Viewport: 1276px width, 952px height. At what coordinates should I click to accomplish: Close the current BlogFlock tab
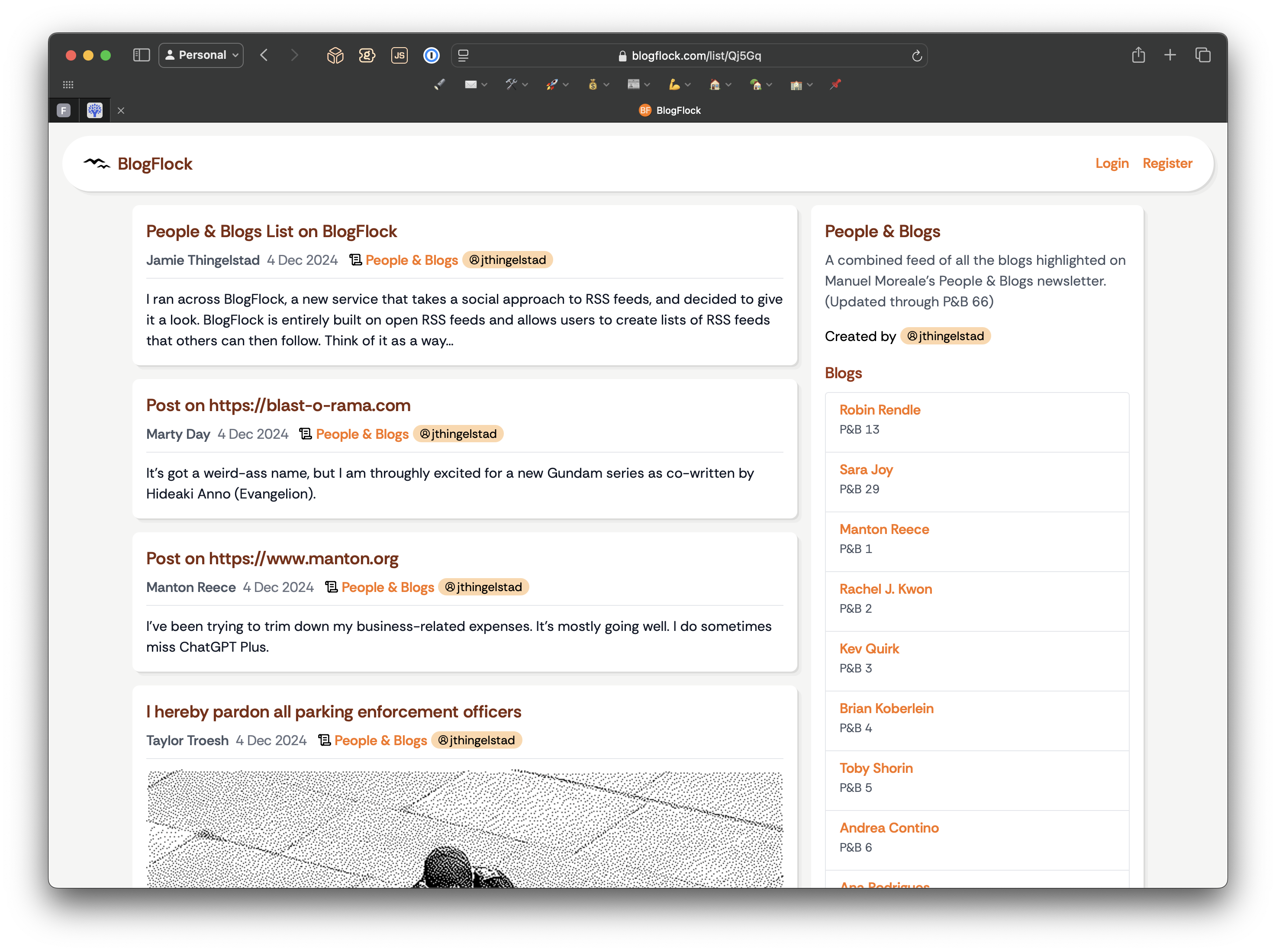120,111
